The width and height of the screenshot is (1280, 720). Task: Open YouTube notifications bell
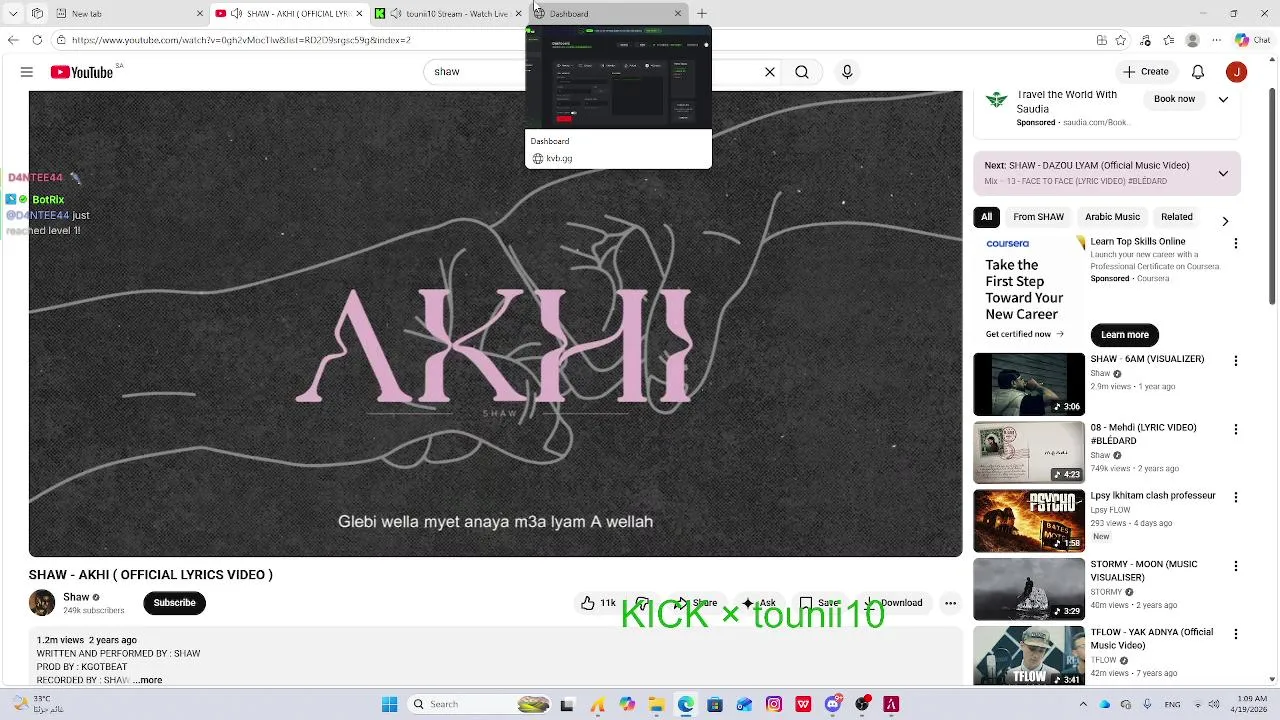1198,72
